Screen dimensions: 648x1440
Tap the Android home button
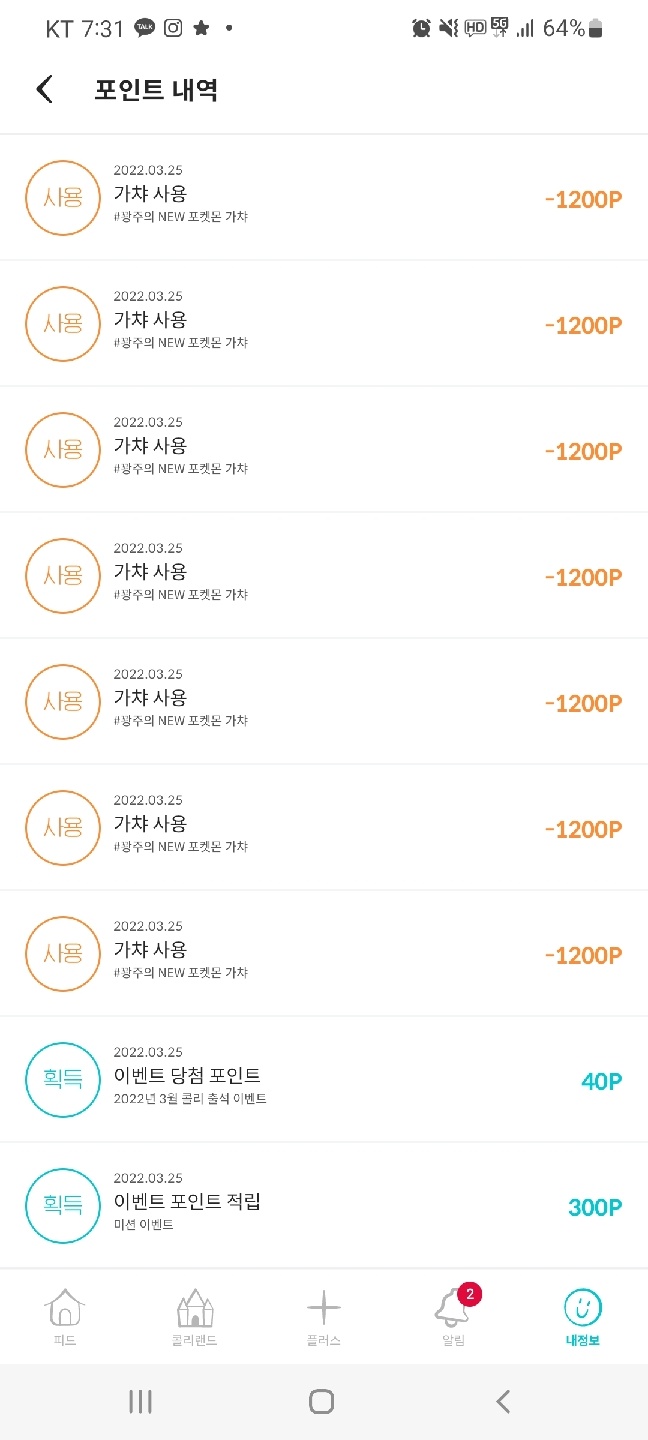tap(321, 1401)
